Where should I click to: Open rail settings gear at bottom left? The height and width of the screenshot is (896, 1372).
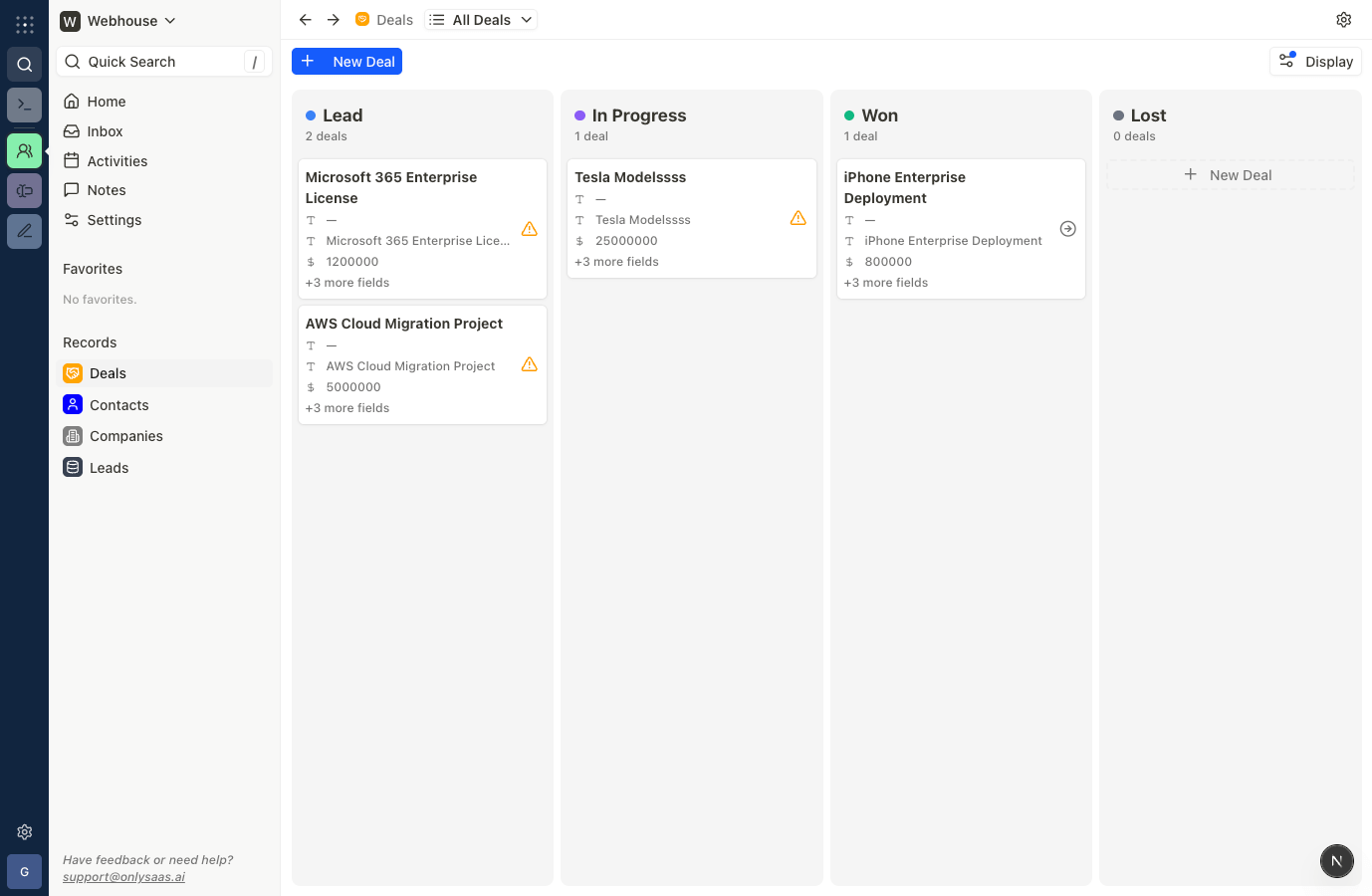25,832
